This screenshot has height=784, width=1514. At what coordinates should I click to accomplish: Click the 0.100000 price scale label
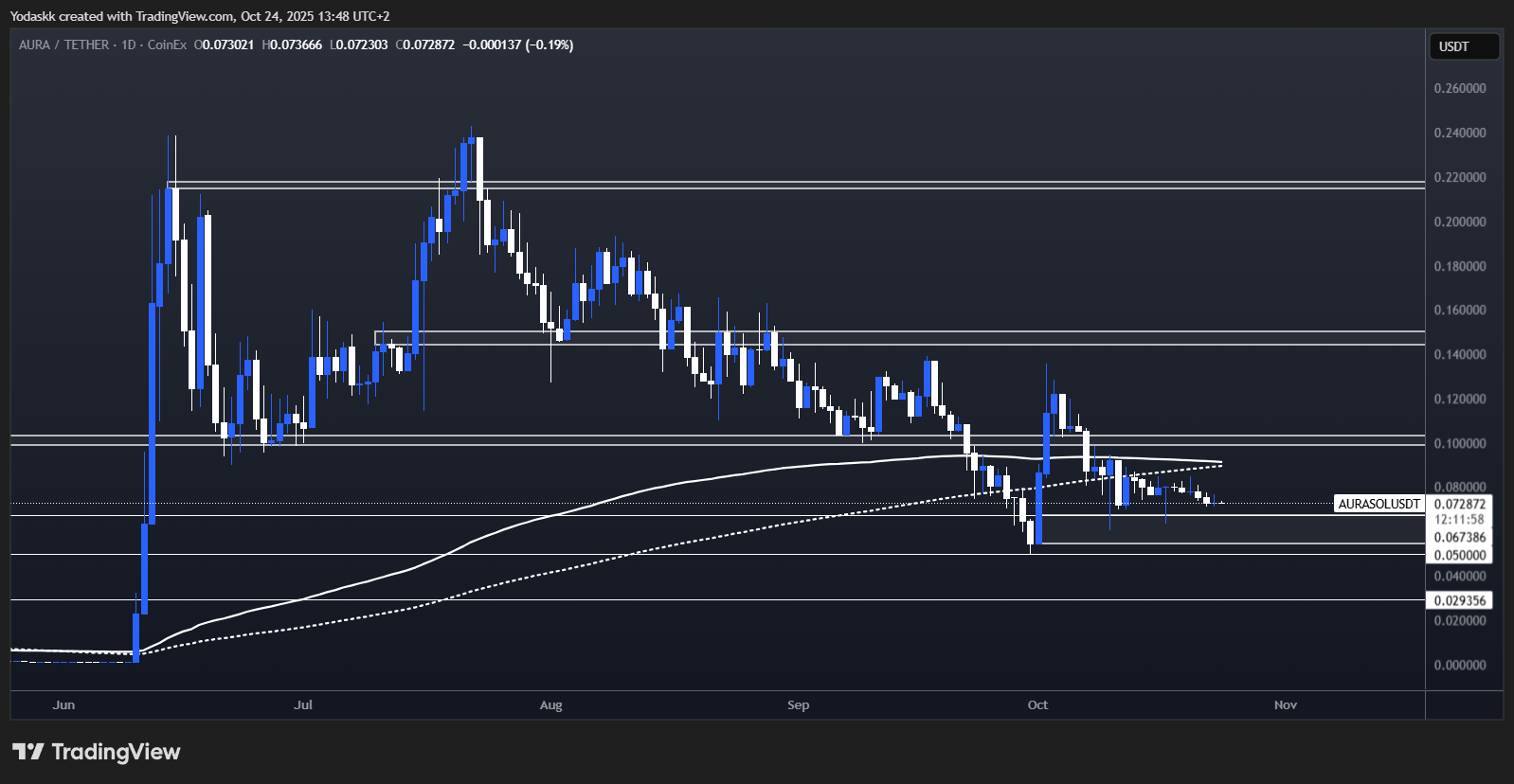point(1459,443)
